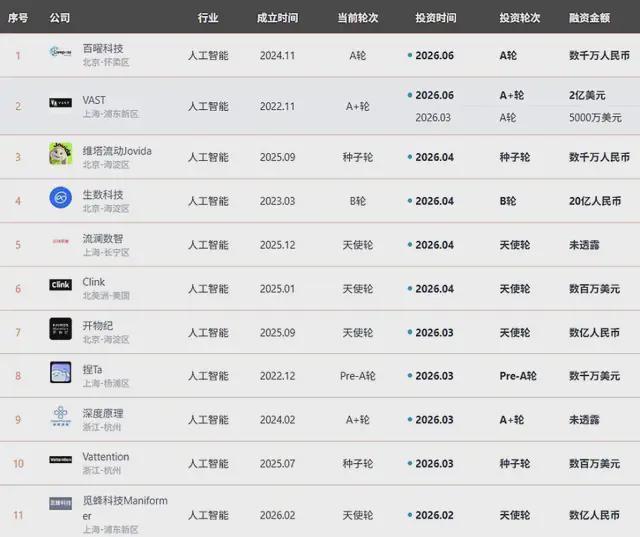The height and width of the screenshot is (537, 640).
Task: Click 开物纪's 2026.03 investment date
Action: click(x=434, y=333)
